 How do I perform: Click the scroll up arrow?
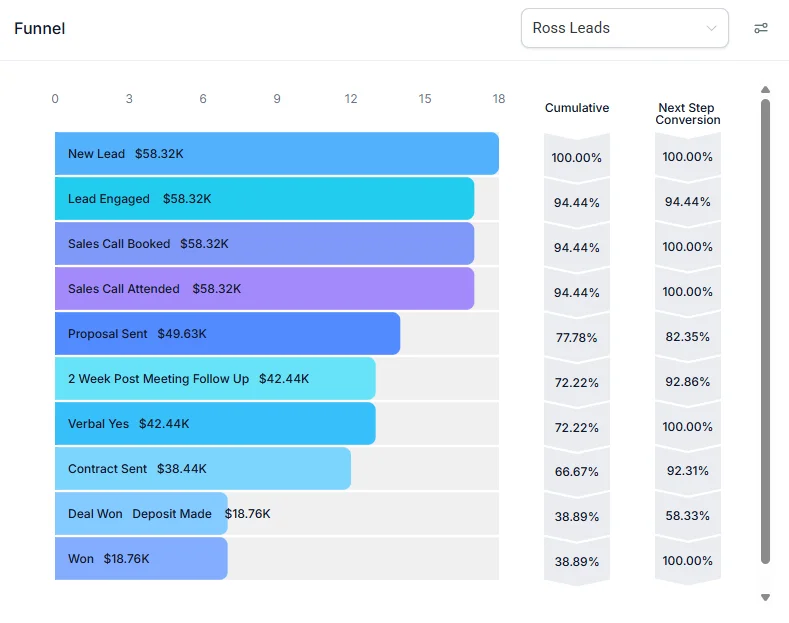(765, 90)
